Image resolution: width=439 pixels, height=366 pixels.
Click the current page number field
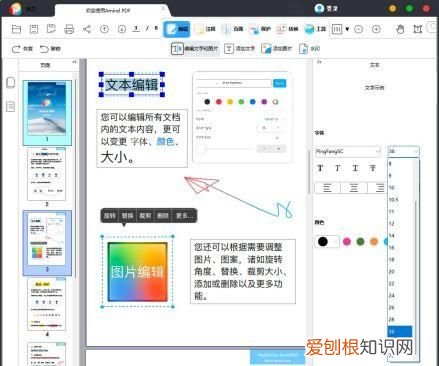[x=136, y=29]
